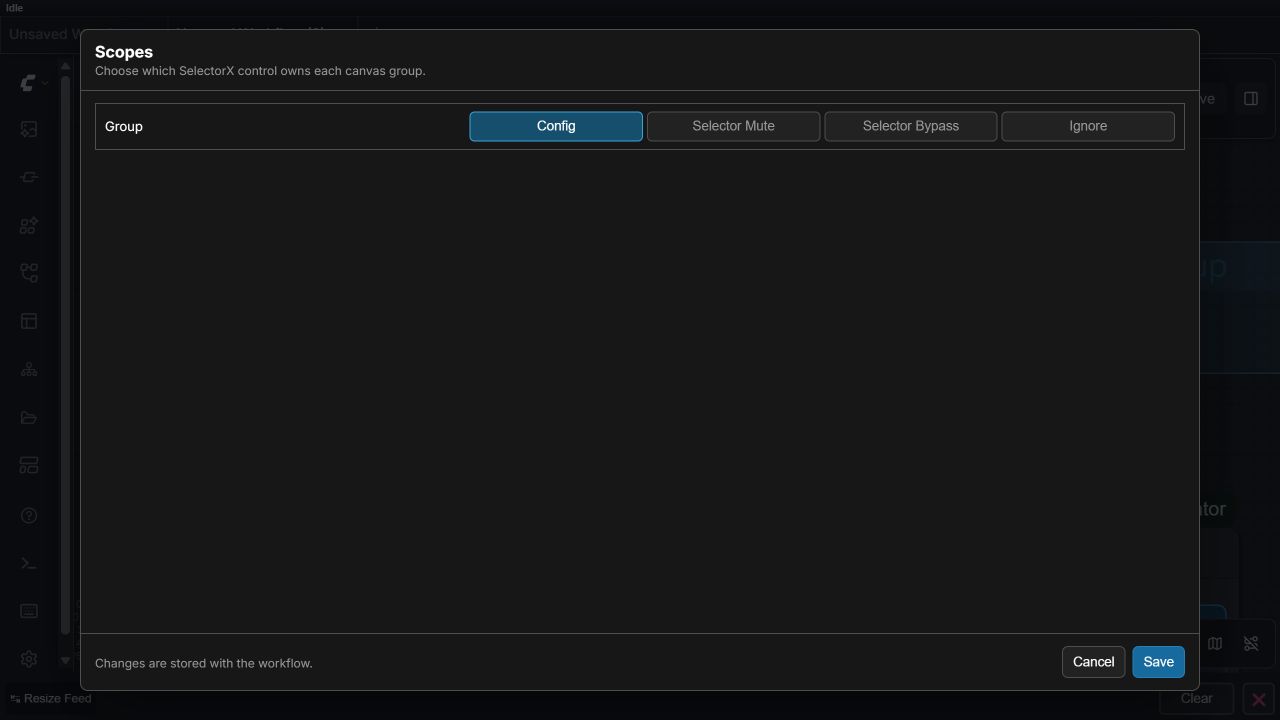Click the Resize Feed control
Screen dimensions: 1280x720
point(51,698)
